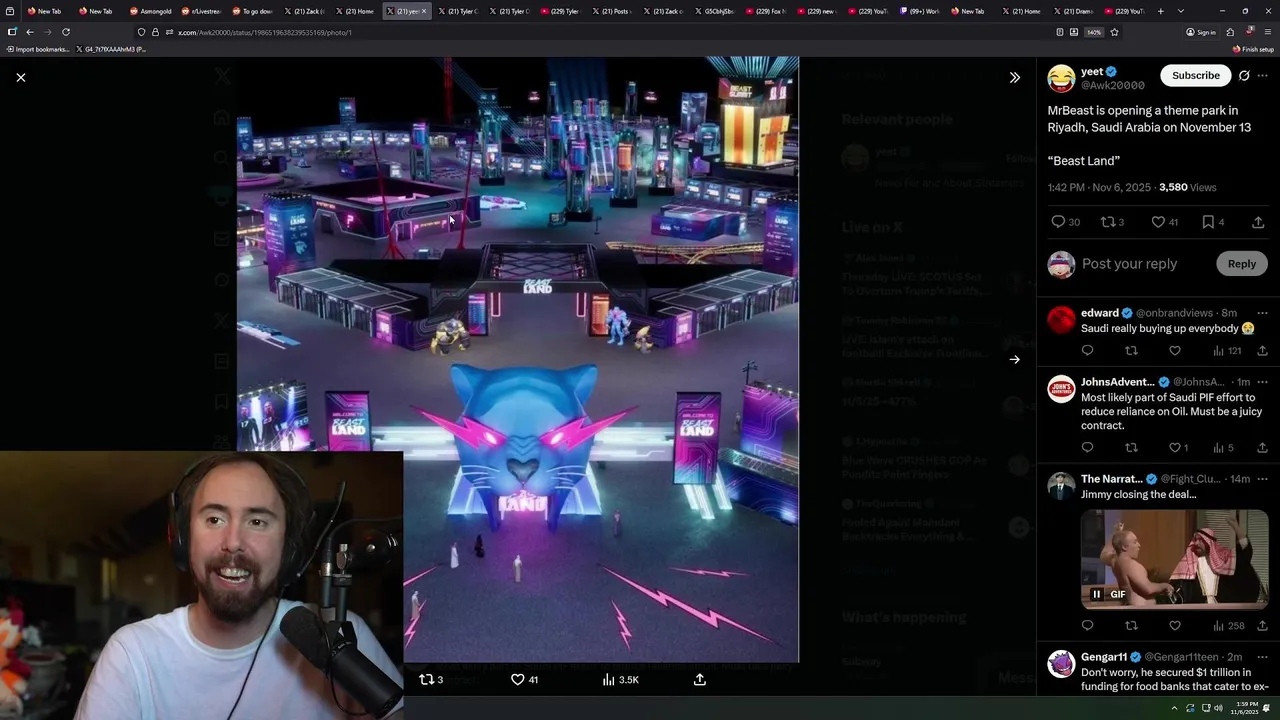Pause the GIF in The Narrat...'s reply

pyautogui.click(x=1096, y=594)
